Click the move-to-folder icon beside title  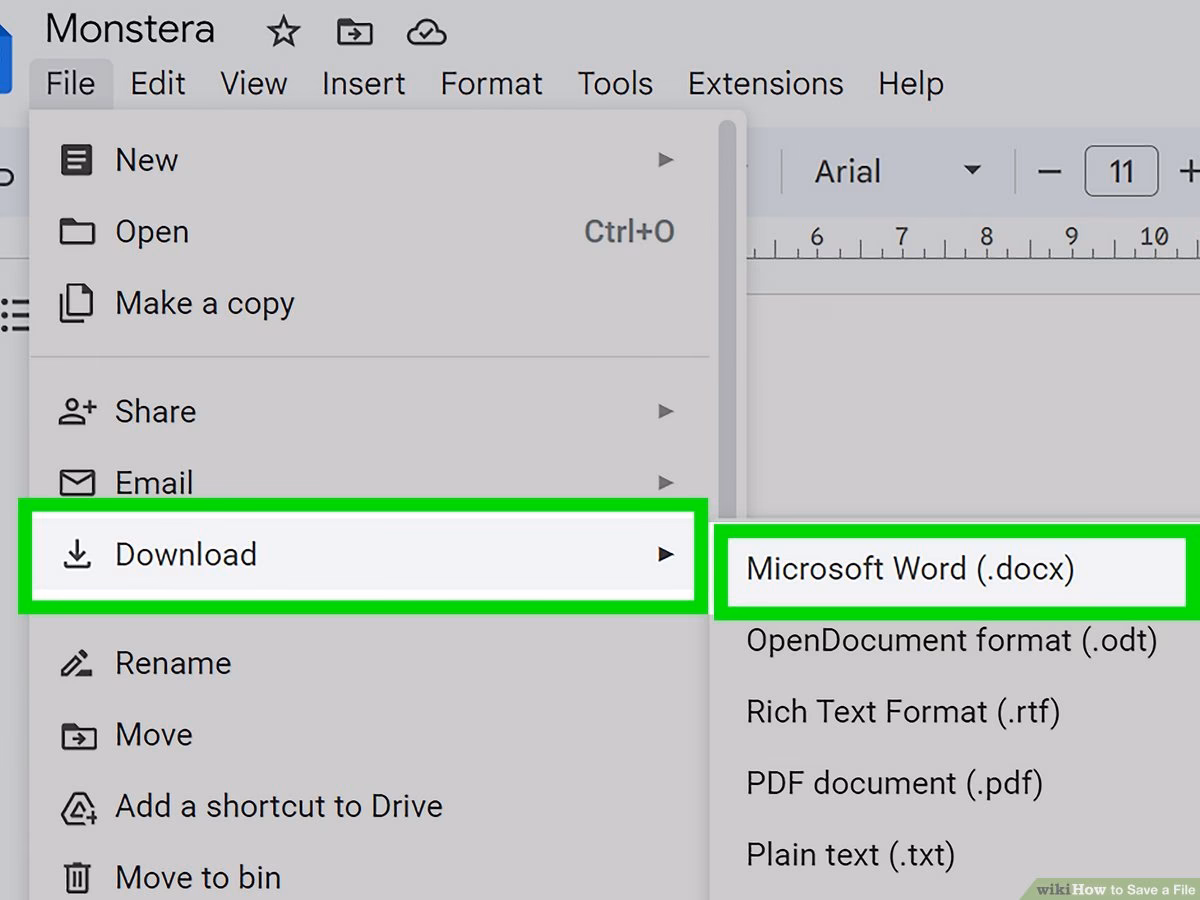[354, 33]
